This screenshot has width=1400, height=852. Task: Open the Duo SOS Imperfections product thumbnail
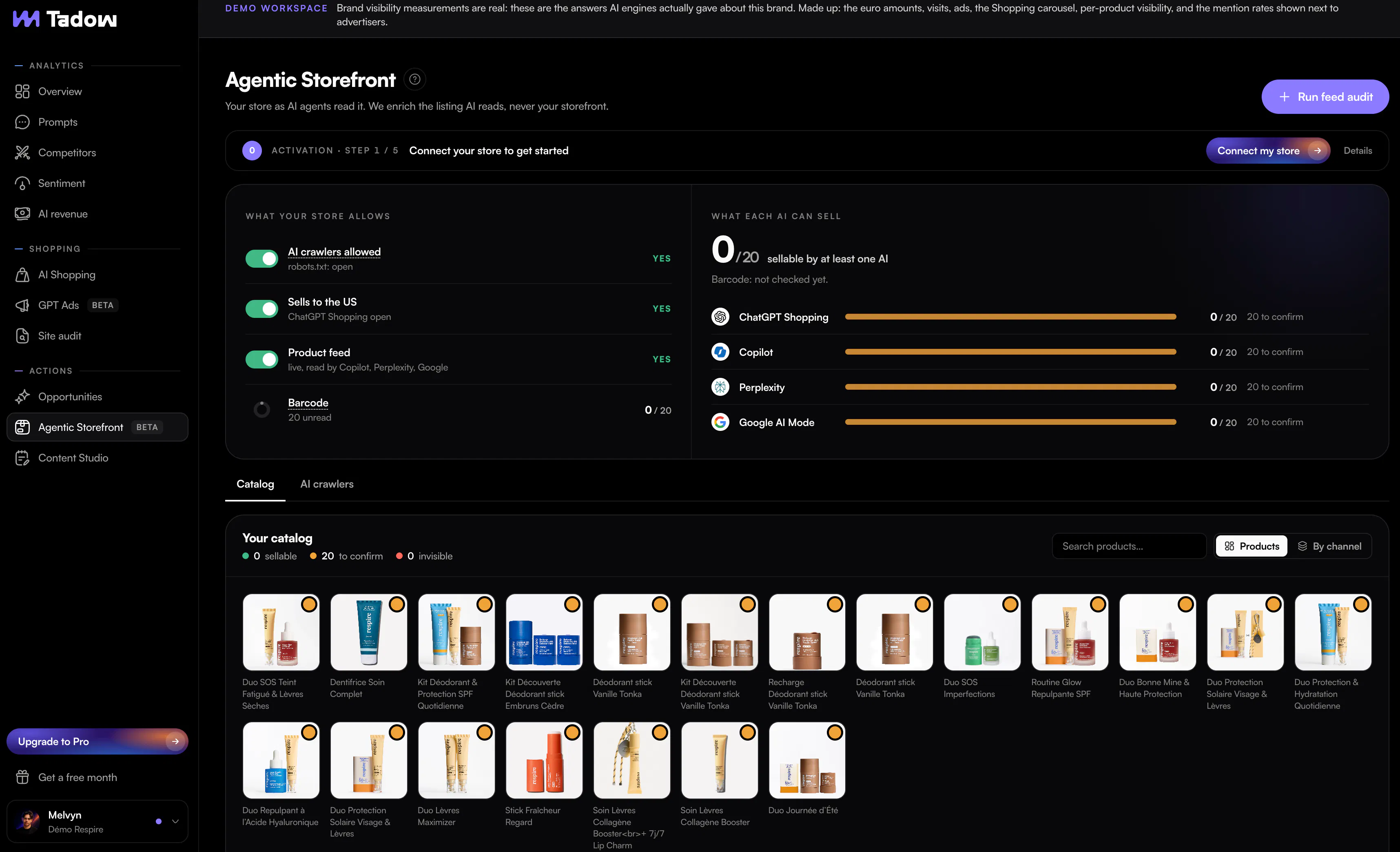tap(982, 632)
